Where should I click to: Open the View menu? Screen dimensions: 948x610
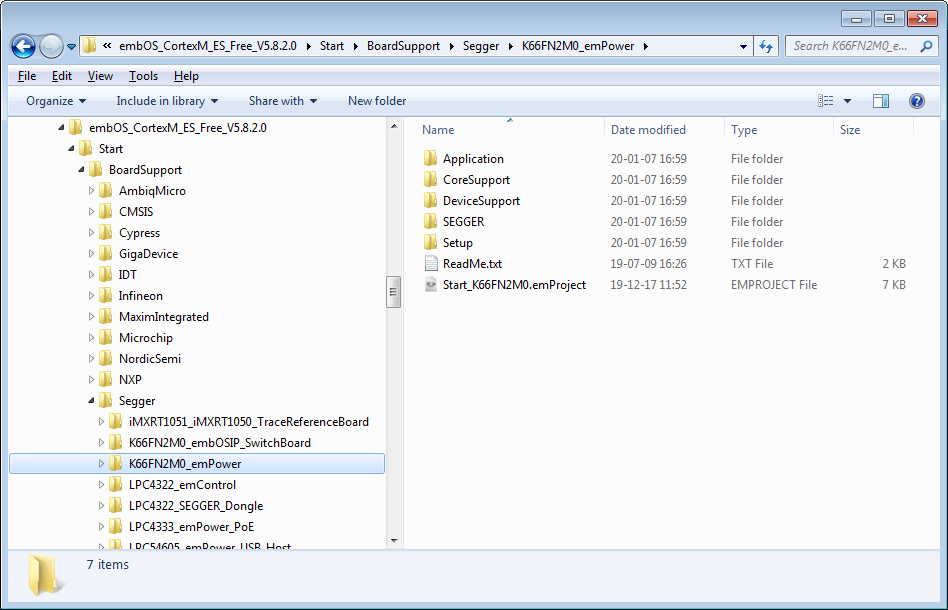click(x=100, y=75)
